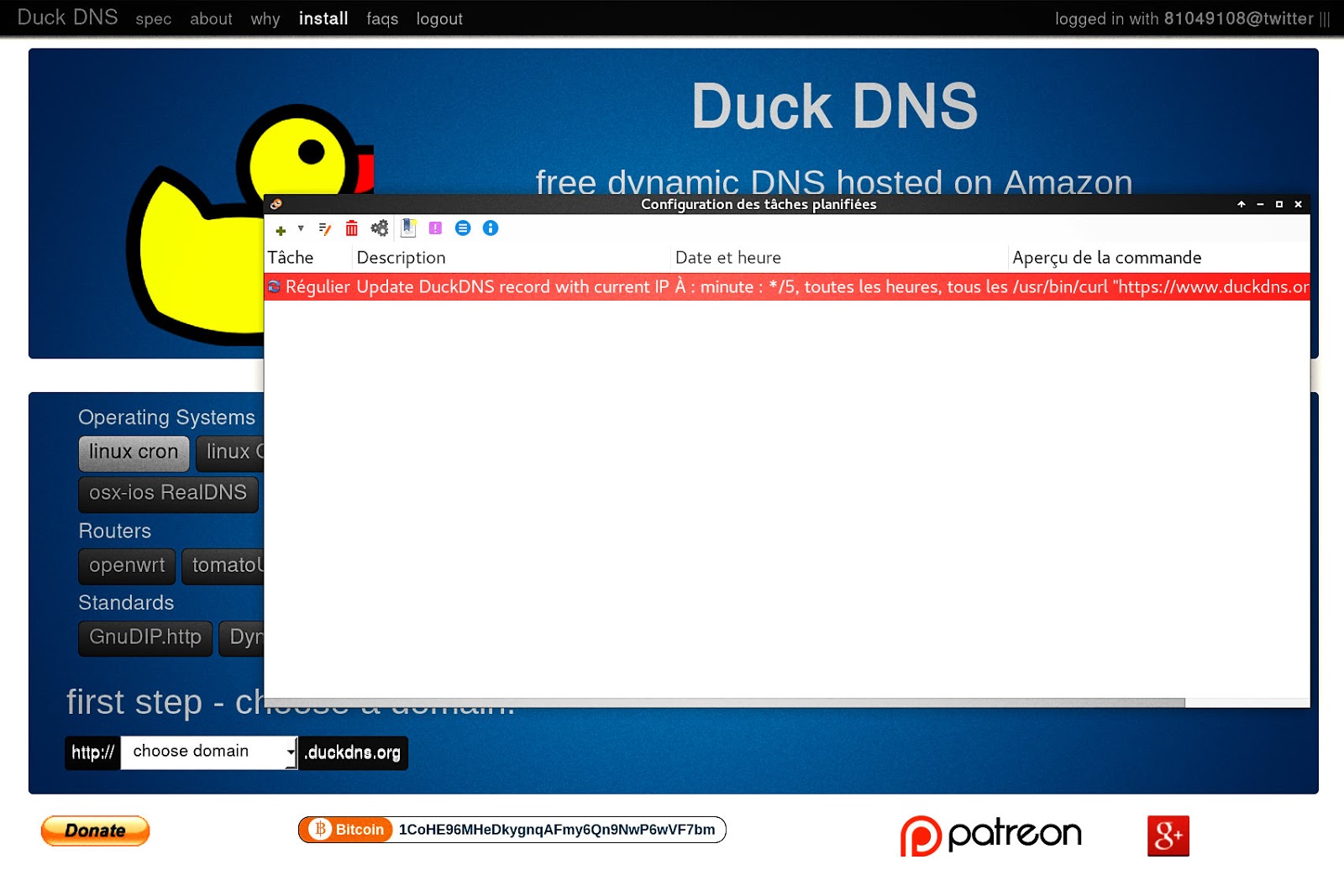Click the green plus new task icon

pos(281,229)
